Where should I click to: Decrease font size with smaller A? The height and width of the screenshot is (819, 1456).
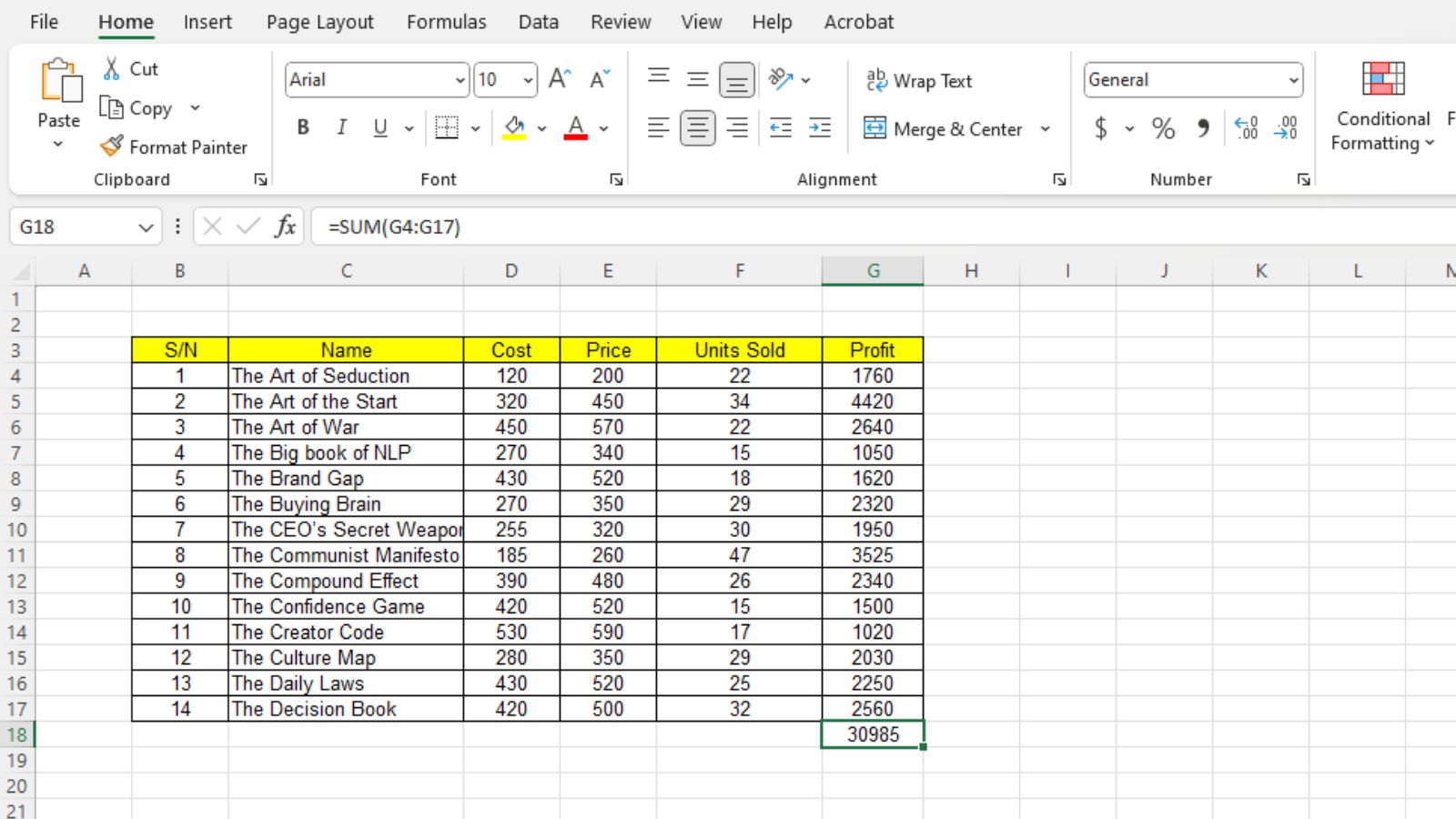coord(600,79)
